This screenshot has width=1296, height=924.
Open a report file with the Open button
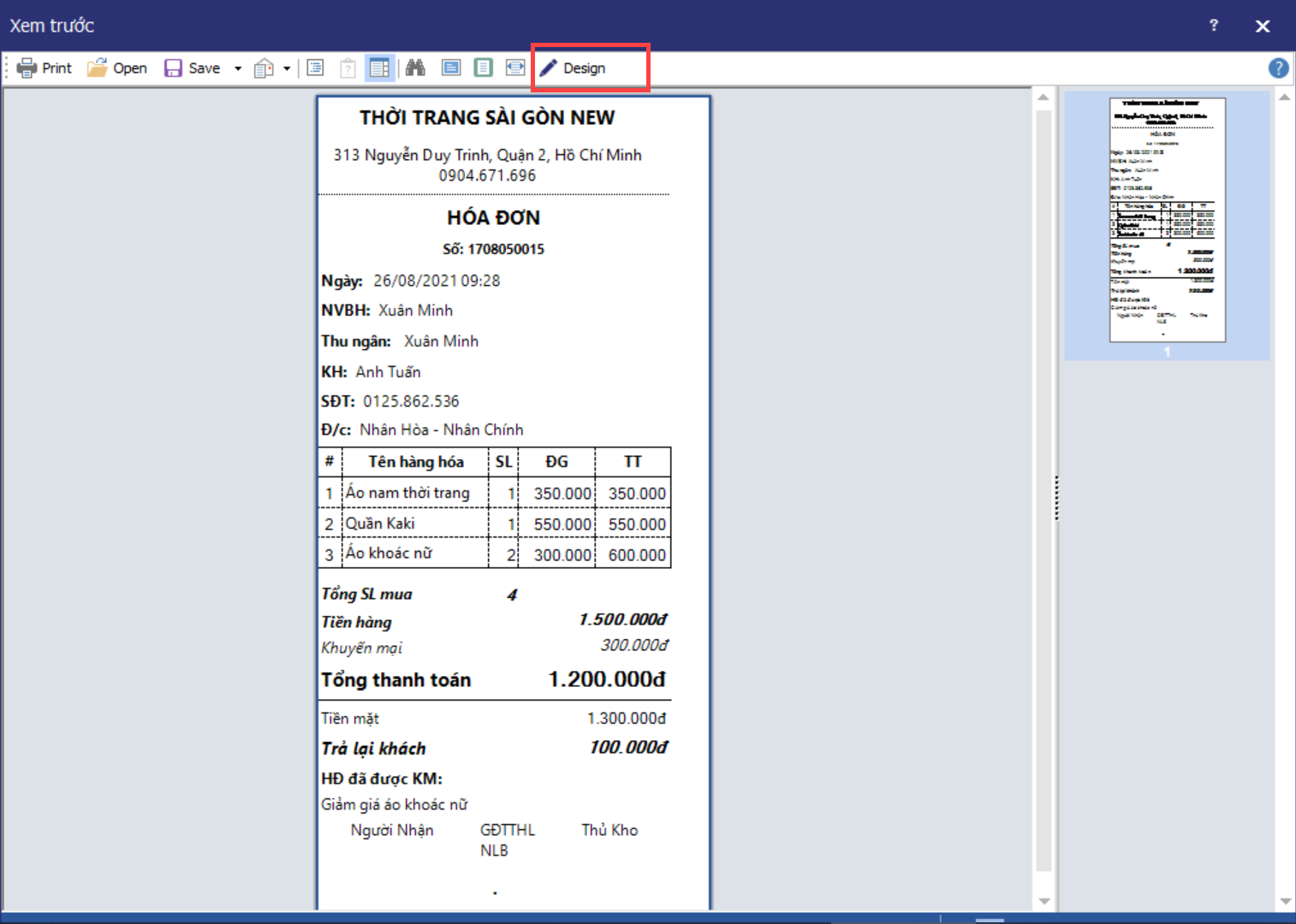pos(117,68)
